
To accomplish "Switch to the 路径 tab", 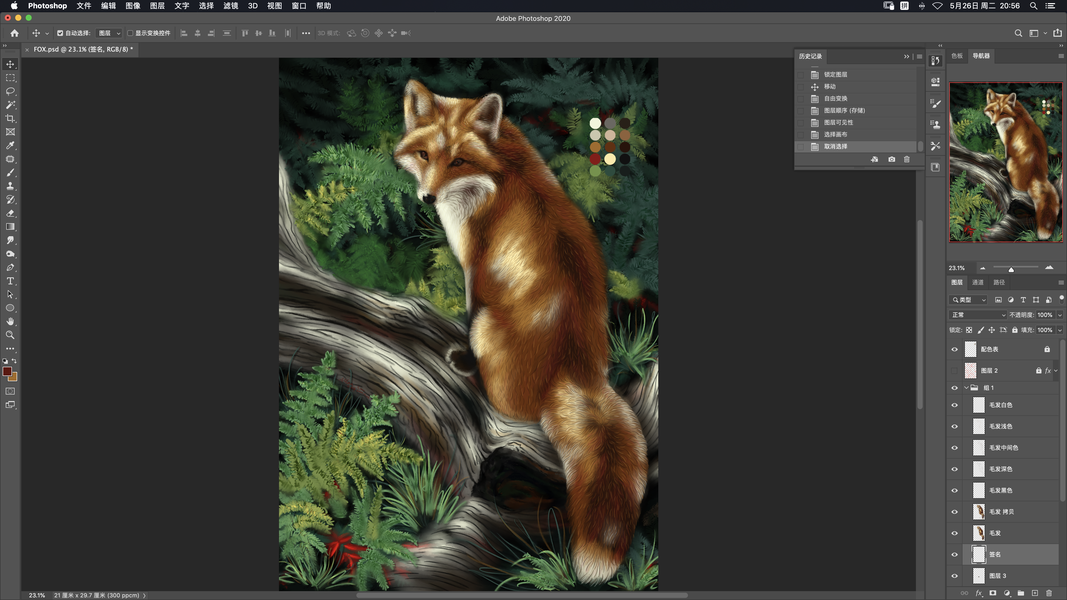I will (x=999, y=282).
